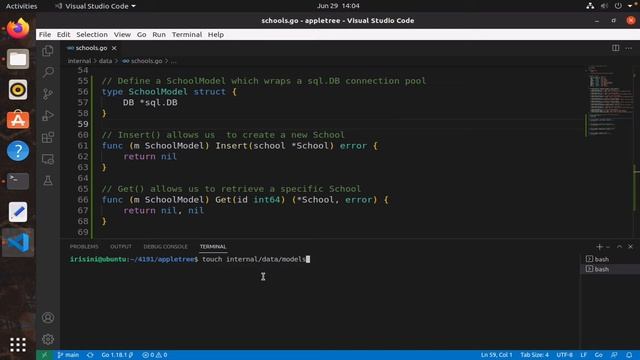Open the File menu
This screenshot has height=360, width=640.
click(x=45, y=35)
